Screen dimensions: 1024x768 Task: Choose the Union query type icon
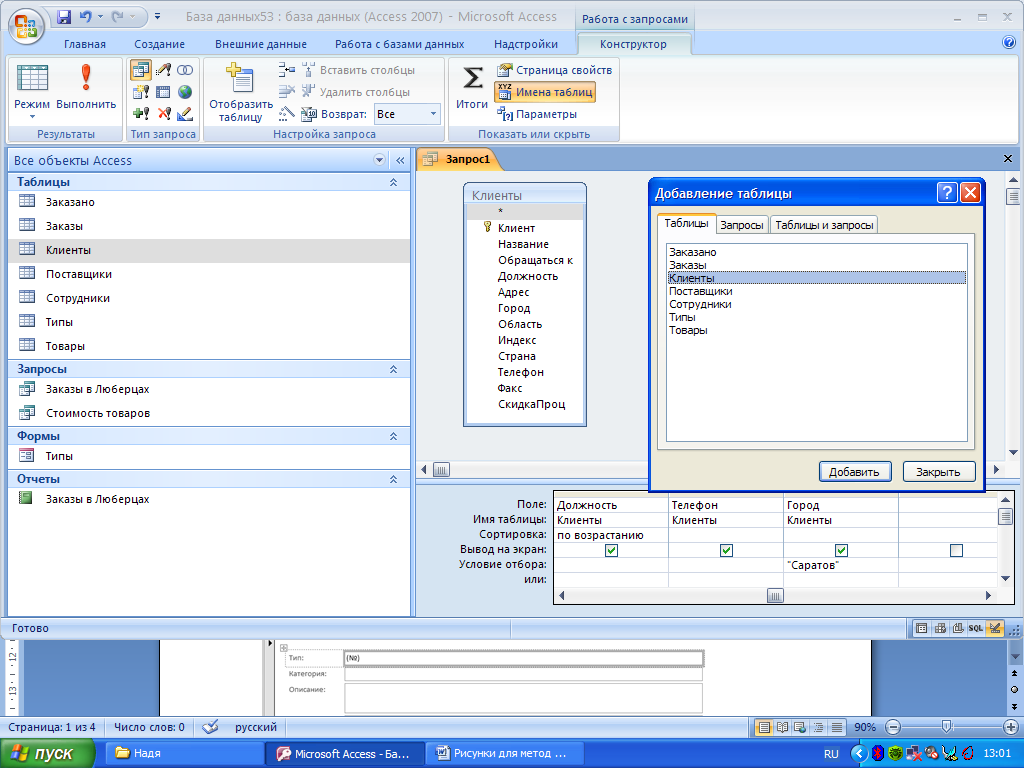(x=185, y=70)
